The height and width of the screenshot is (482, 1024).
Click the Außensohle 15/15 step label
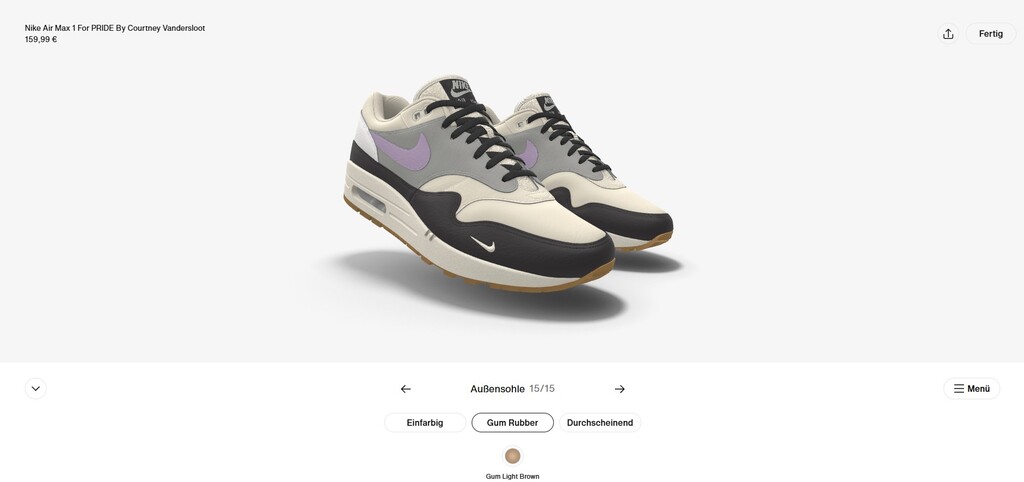(512, 389)
